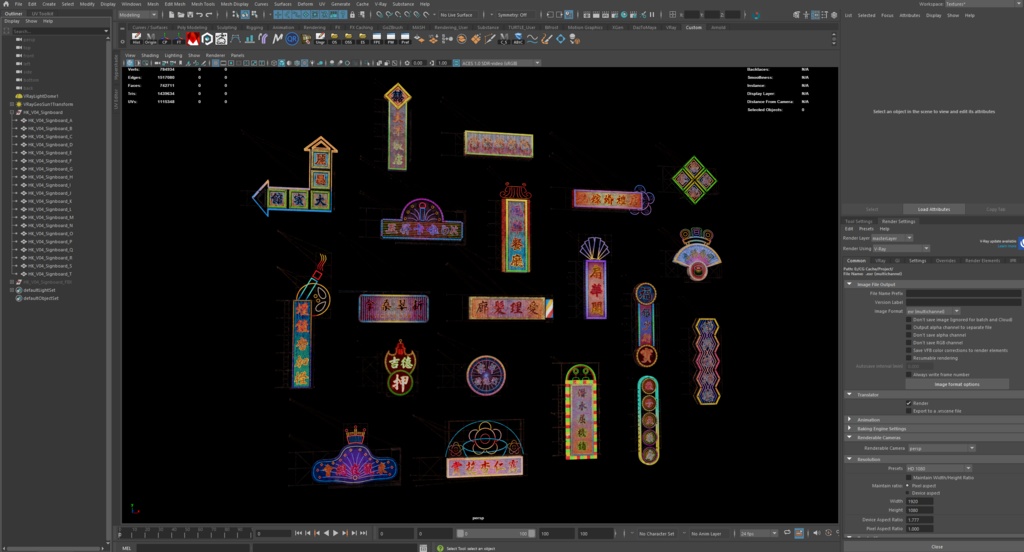The image size is (1024, 552).
Task: Click the Close button in Render Settings
Action: pyautogui.click(x=936, y=546)
